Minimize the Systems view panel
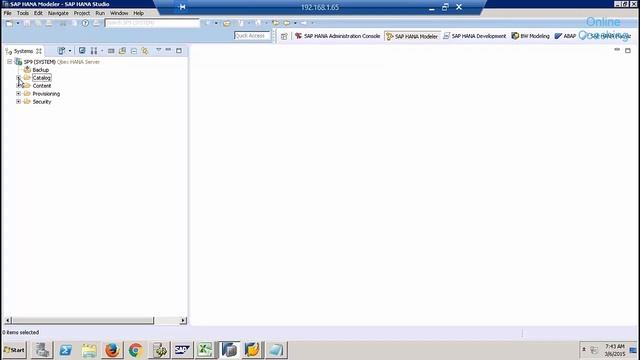The height and width of the screenshot is (360, 640). 168,50
